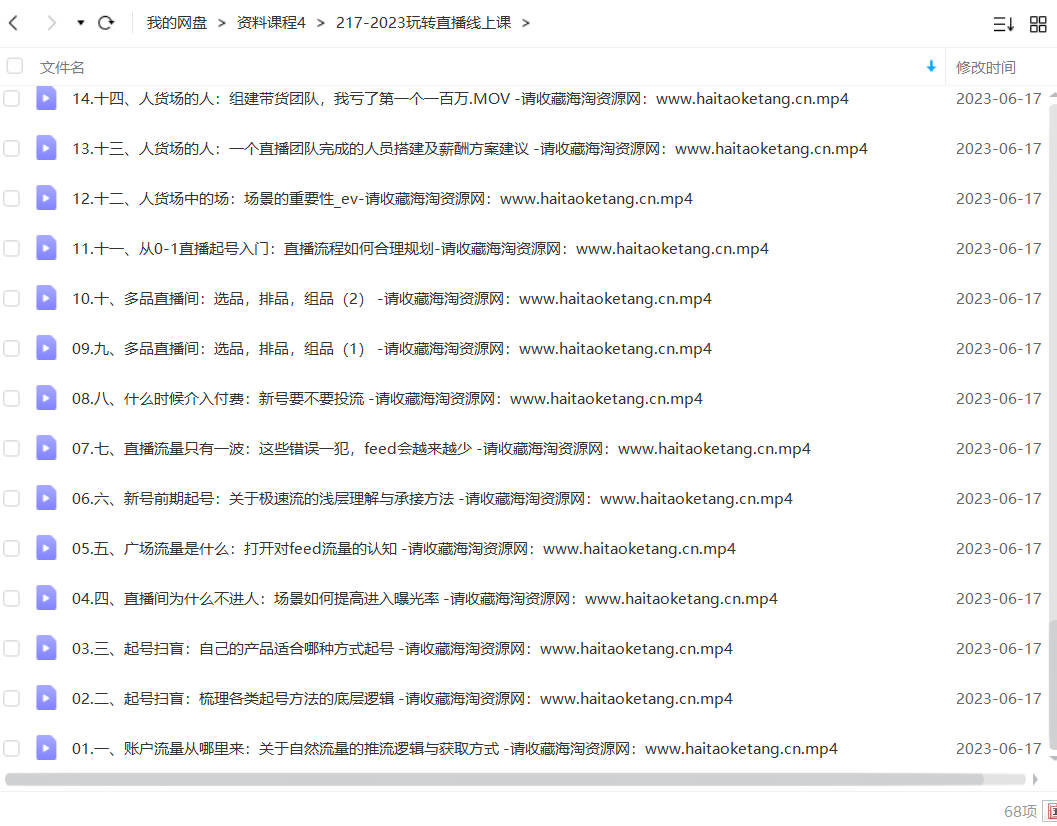Select file name 09.九、多品直播间 (1)
The height and width of the screenshot is (826, 1057).
coord(392,349)
